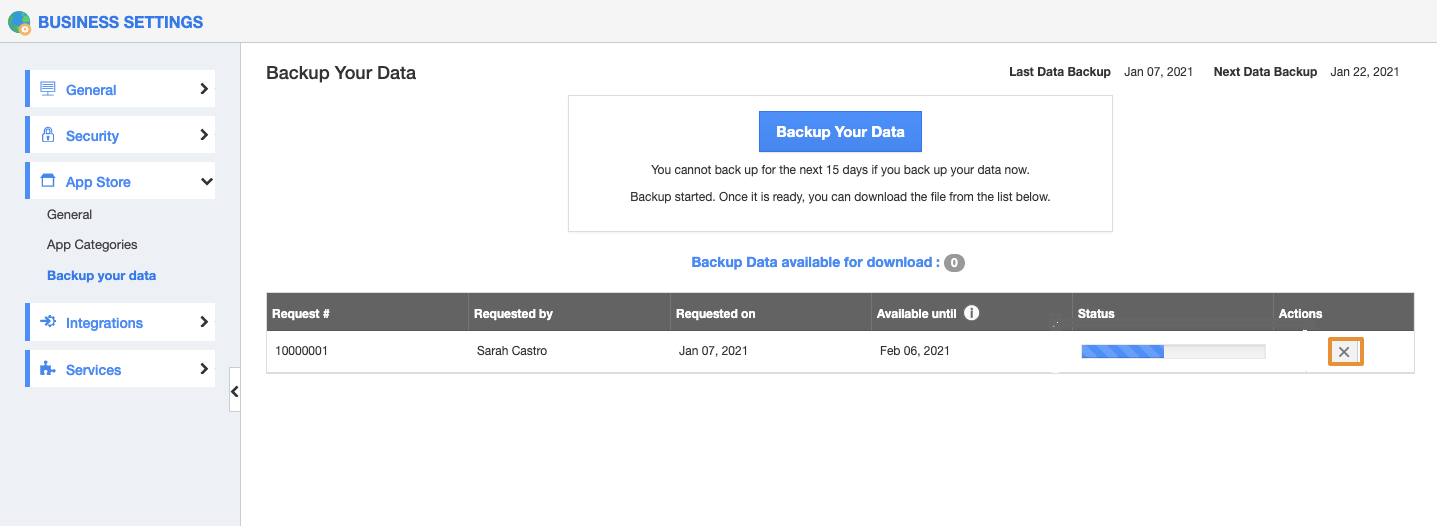Open App Categories submenu item

click(x=92, y=244)
